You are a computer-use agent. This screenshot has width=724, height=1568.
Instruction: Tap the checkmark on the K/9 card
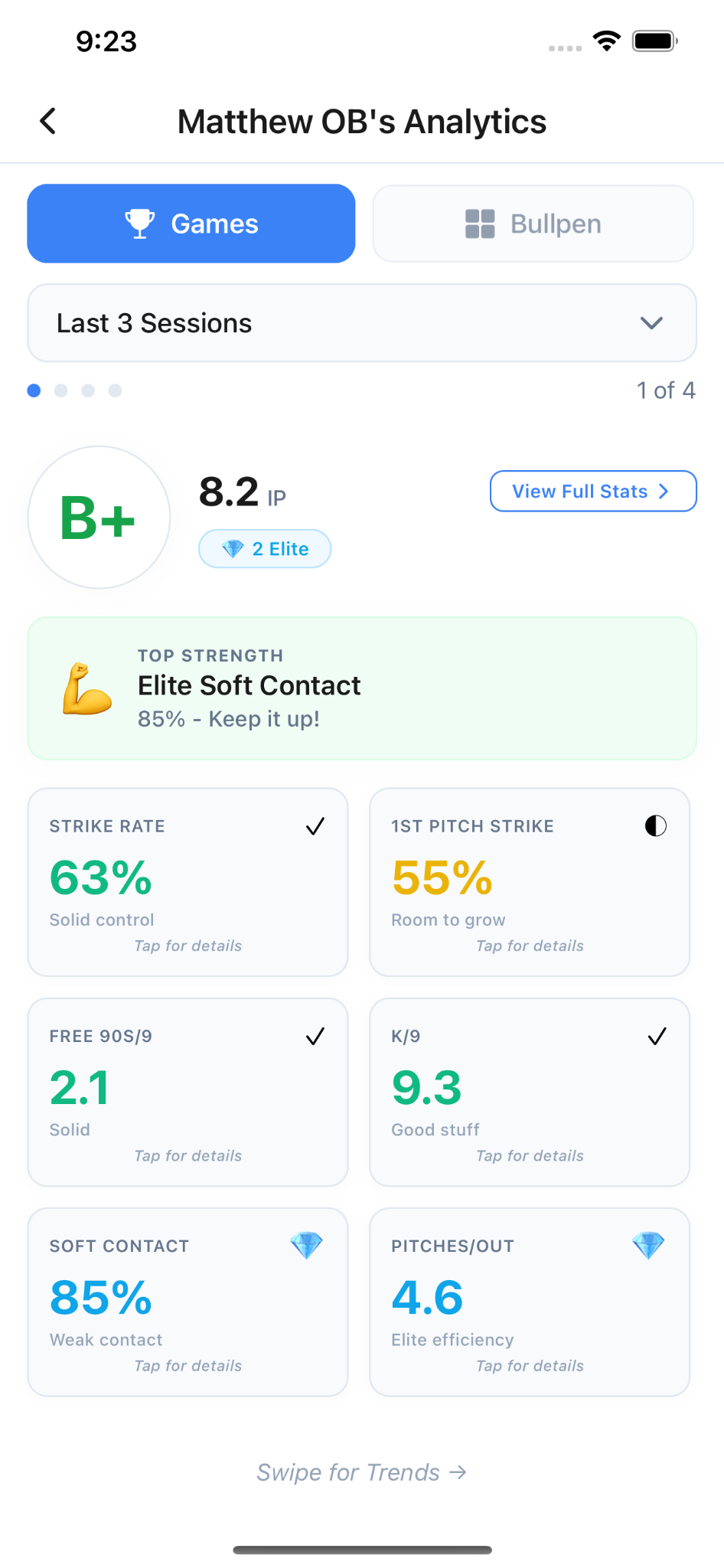(x=657, y=1036)
